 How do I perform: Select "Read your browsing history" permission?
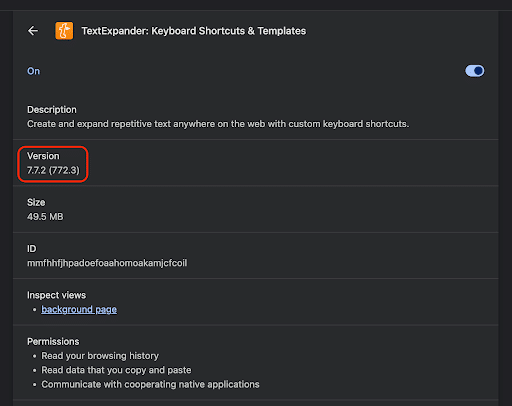100,356
